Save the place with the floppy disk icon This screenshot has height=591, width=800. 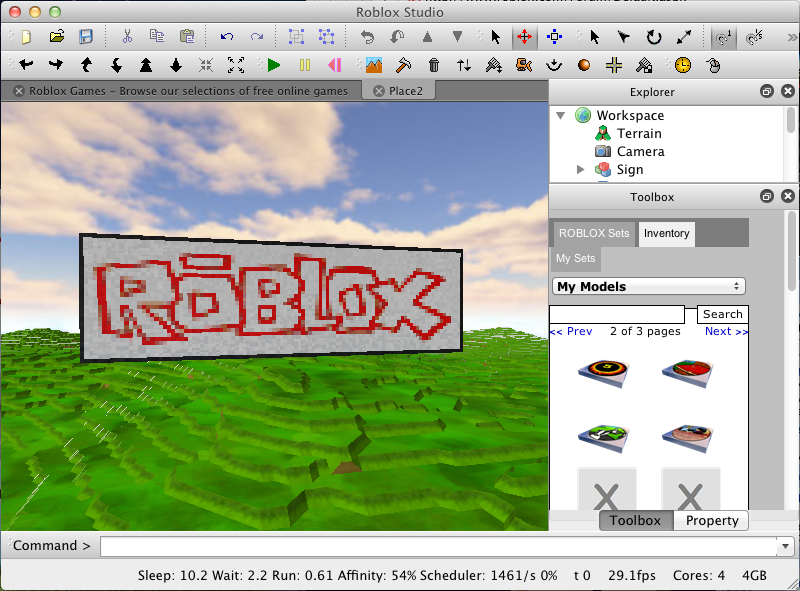[86, 36]
